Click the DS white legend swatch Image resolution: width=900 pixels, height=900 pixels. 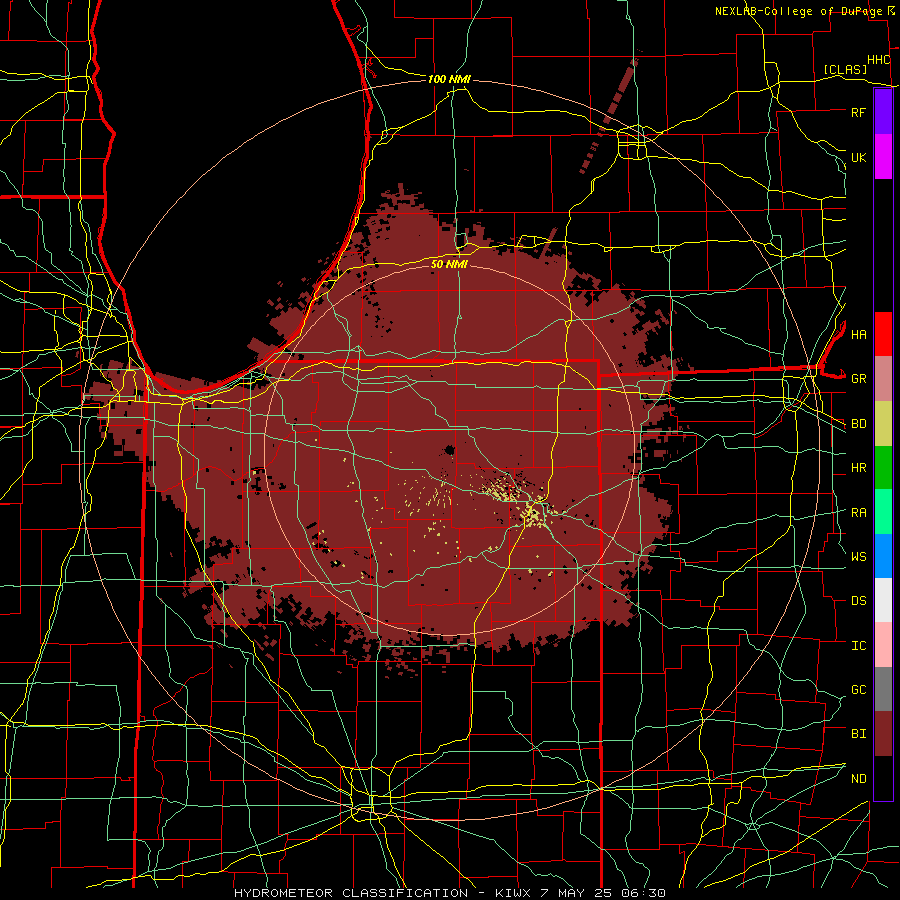(x=883, y=600)
